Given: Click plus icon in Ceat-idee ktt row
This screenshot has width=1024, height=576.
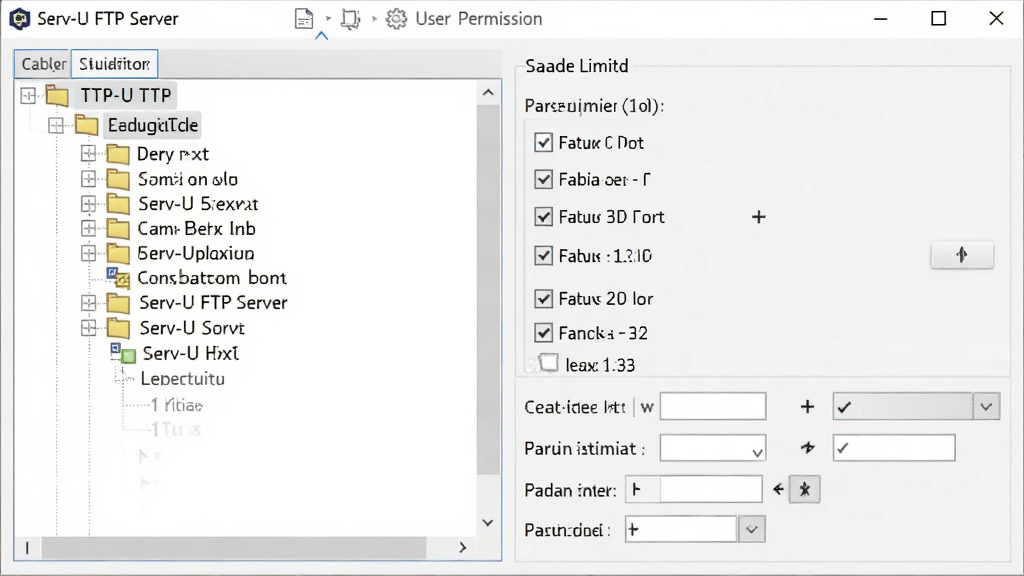Looking at the screenshot, I should pos(807,407).
